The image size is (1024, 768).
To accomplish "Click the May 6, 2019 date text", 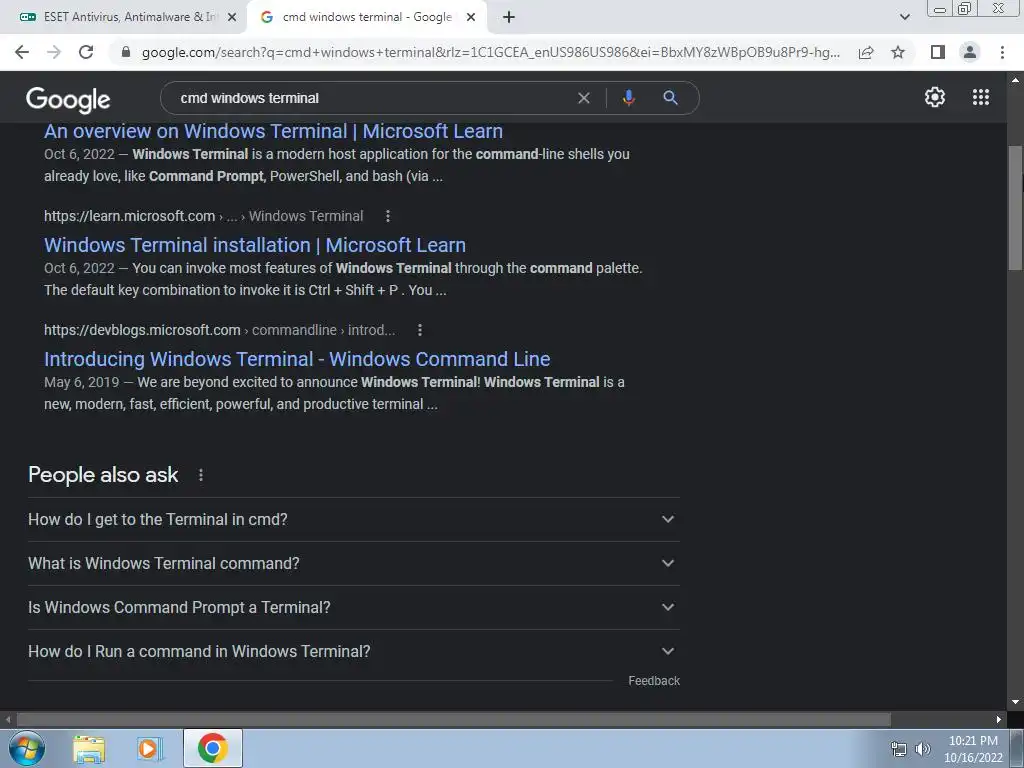I will [x=82, y=382].
